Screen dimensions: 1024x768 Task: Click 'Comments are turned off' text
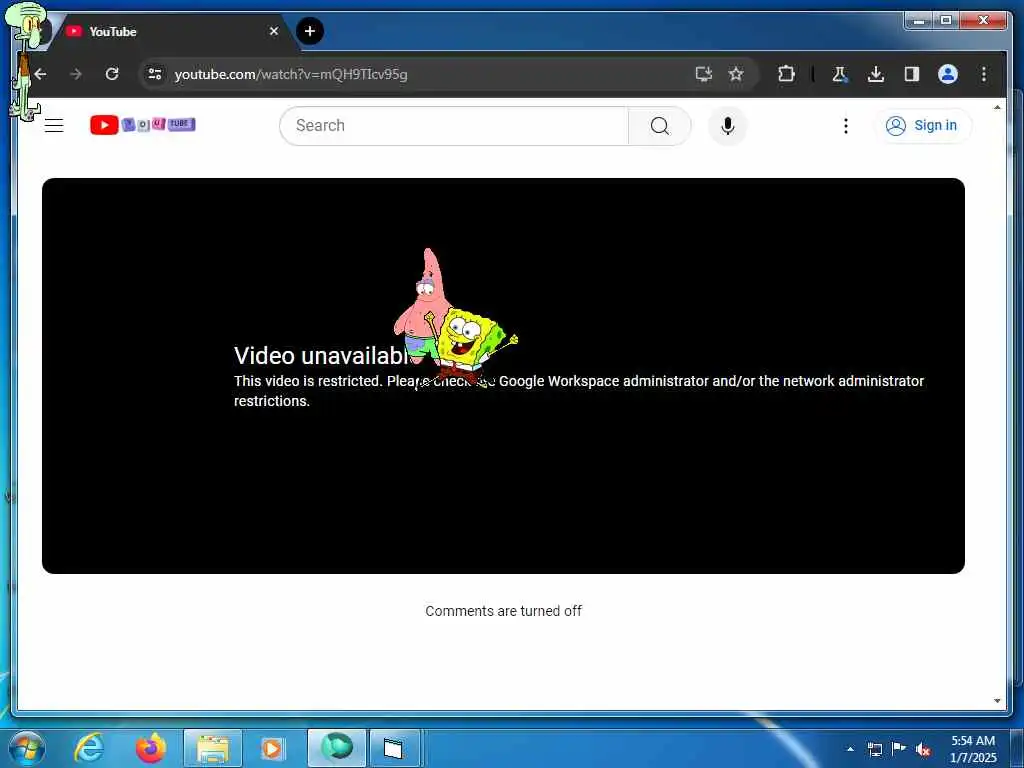[504, 611]
